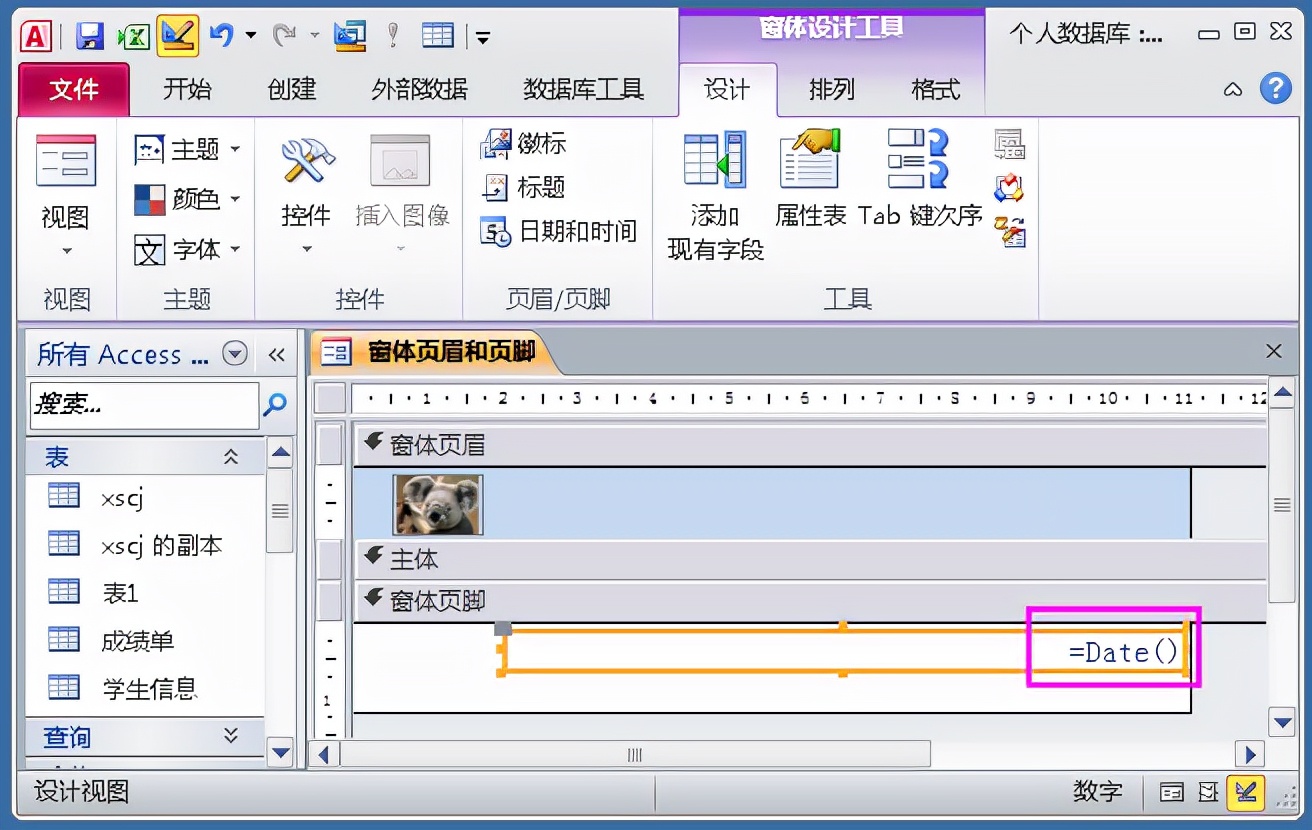
Task: Switch view mode using status bar form view icon
Action: click(1171, 791)
